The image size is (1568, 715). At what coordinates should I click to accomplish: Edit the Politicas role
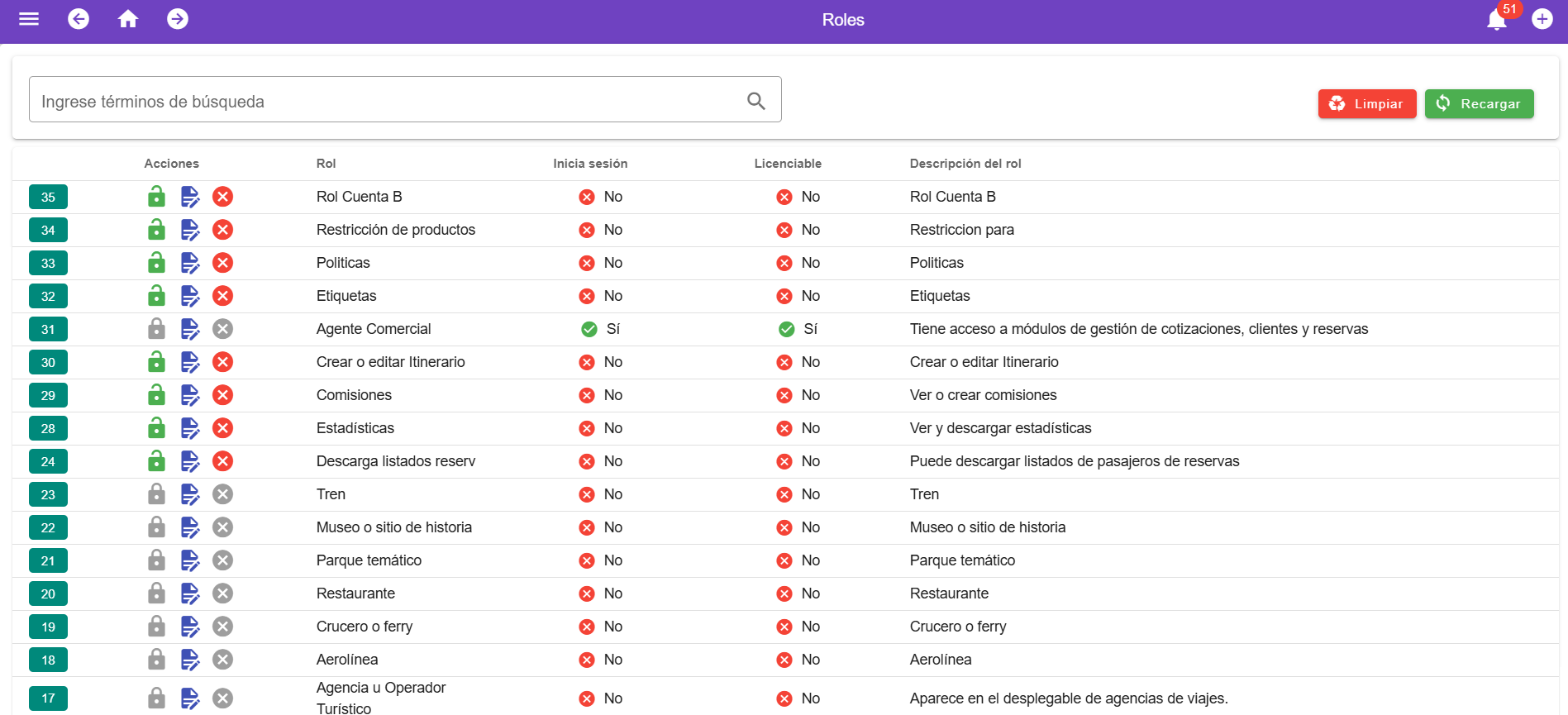point(190,263)
